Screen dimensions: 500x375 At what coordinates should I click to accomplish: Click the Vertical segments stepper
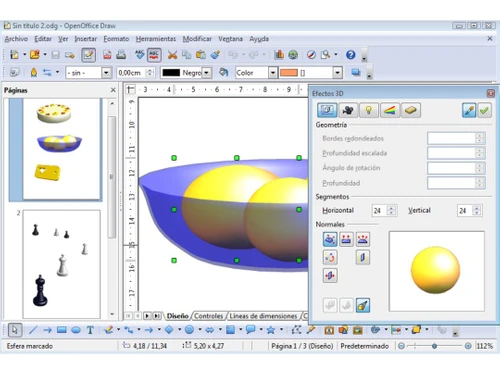477,211
